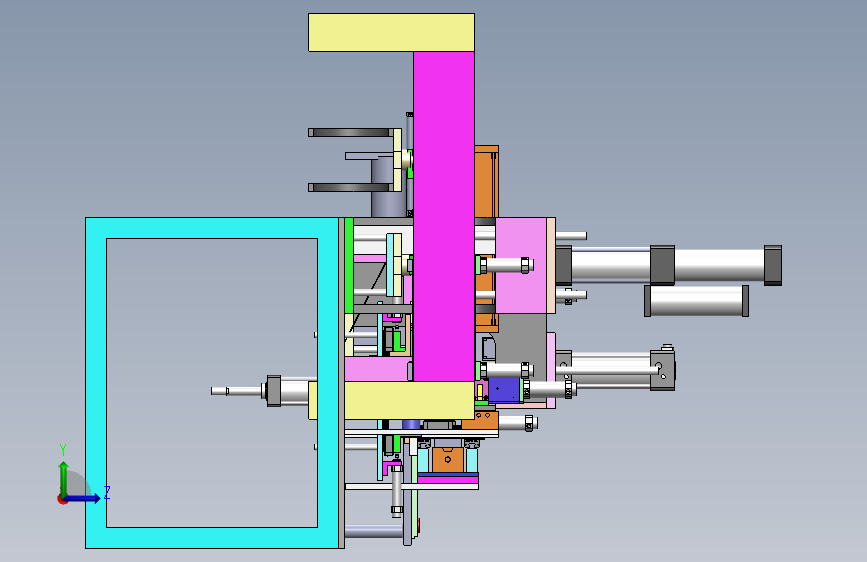Select the gray cylindrical post above the frame
This screenshot has width=867, height=562.
[388, 188]
